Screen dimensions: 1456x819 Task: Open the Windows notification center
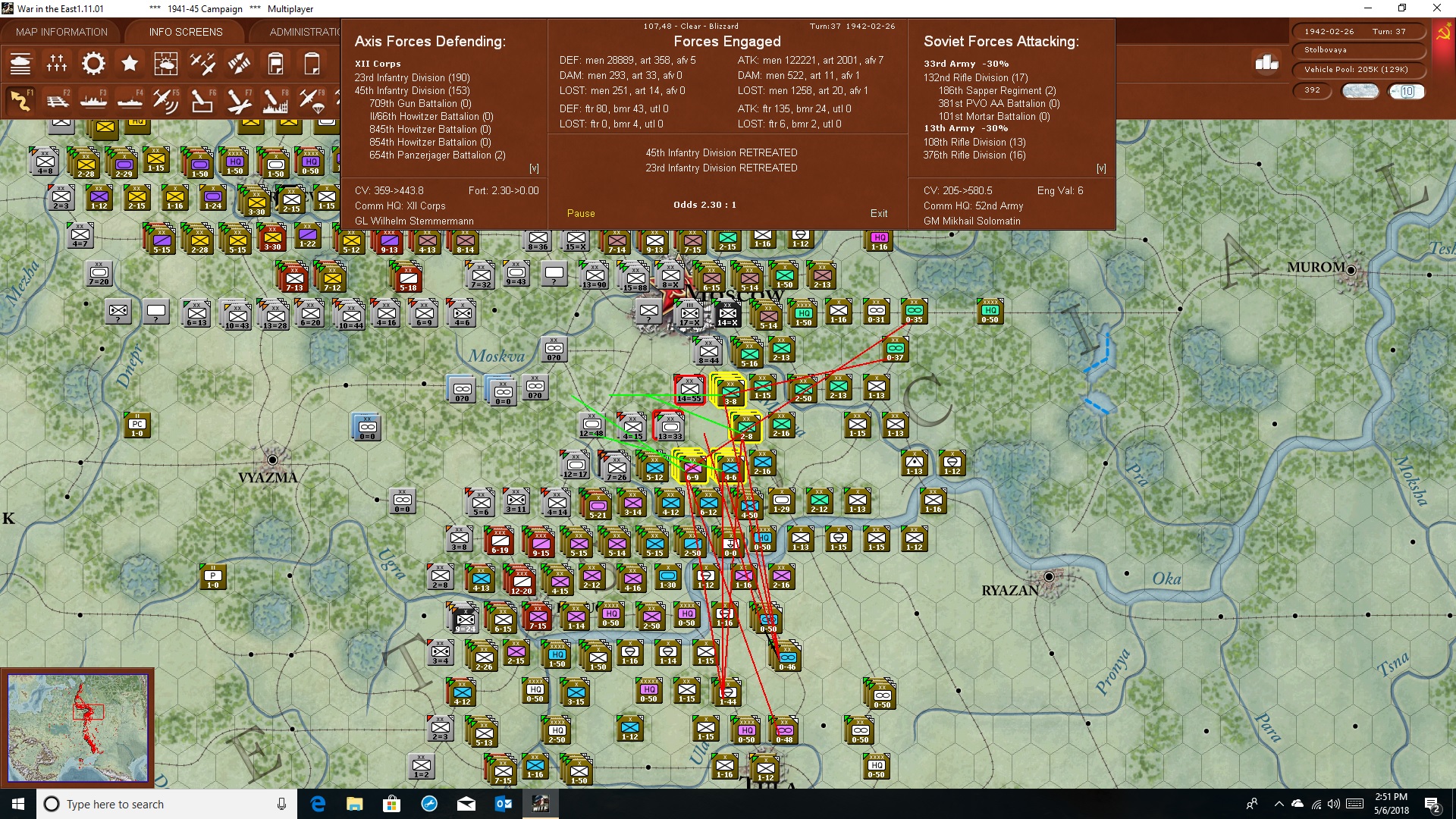click(1432, 804)
